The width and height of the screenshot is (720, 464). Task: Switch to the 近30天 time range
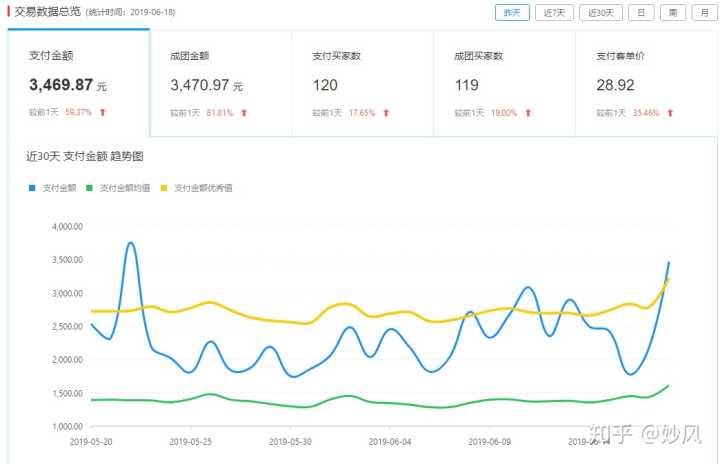(601, 13)
